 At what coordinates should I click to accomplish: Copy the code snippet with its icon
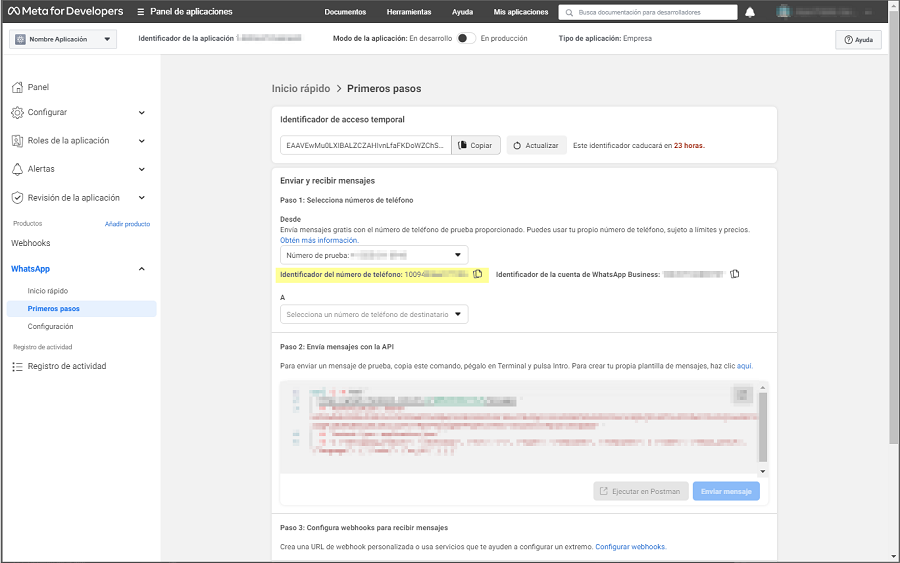742,395
